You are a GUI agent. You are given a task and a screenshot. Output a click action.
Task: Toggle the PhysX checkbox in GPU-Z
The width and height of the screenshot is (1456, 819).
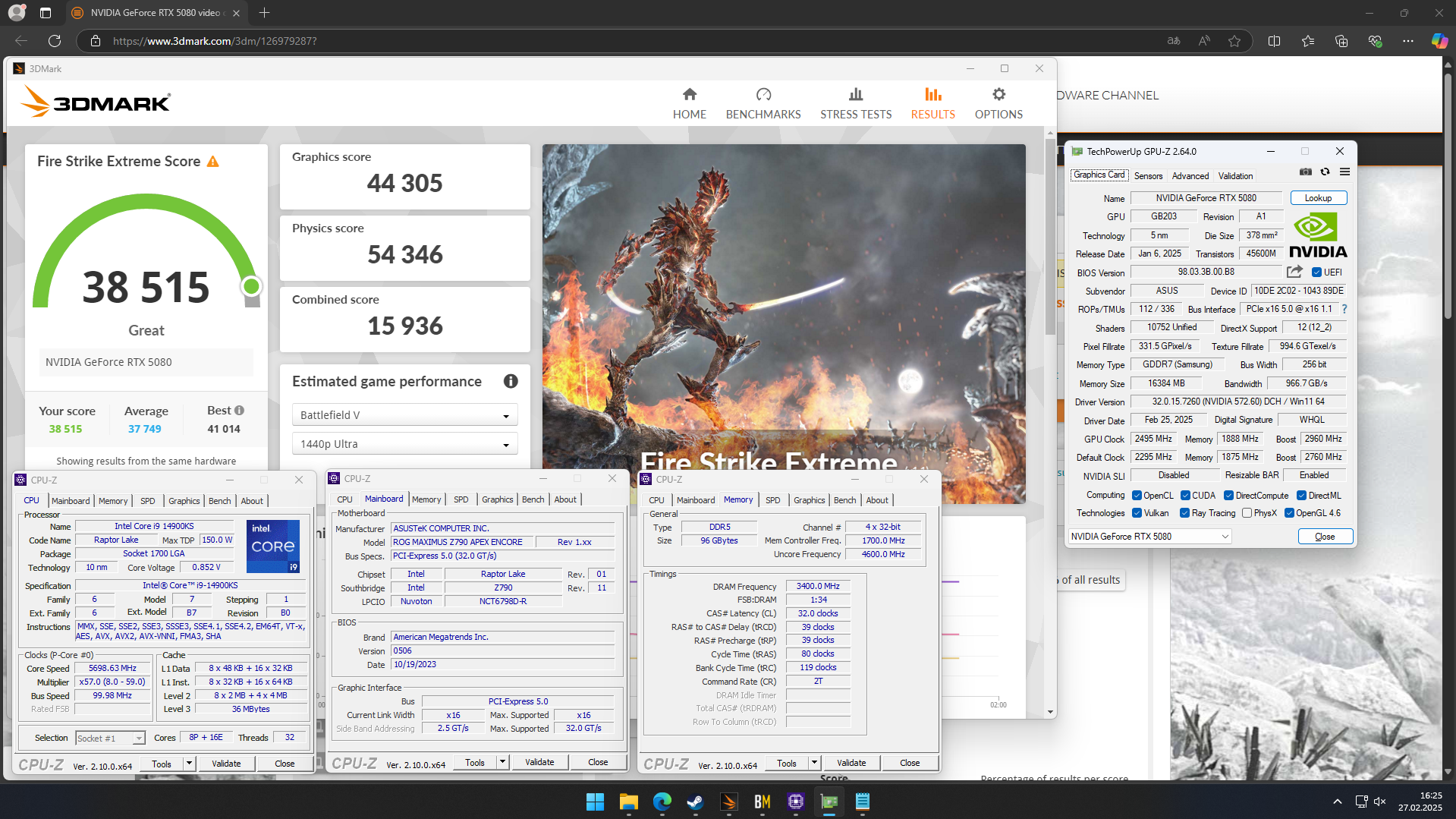click(x=1247, y=513)
